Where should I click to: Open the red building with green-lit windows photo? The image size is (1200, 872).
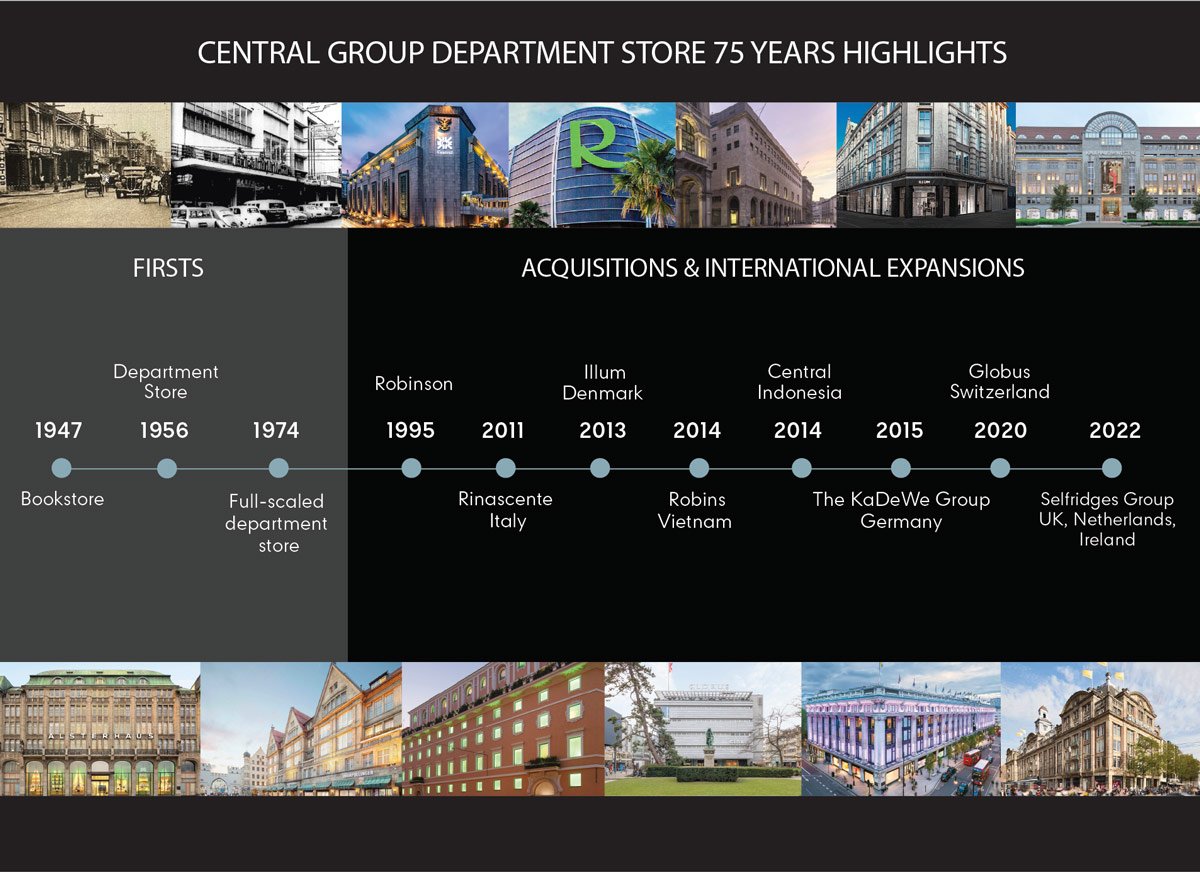point(503,729)
